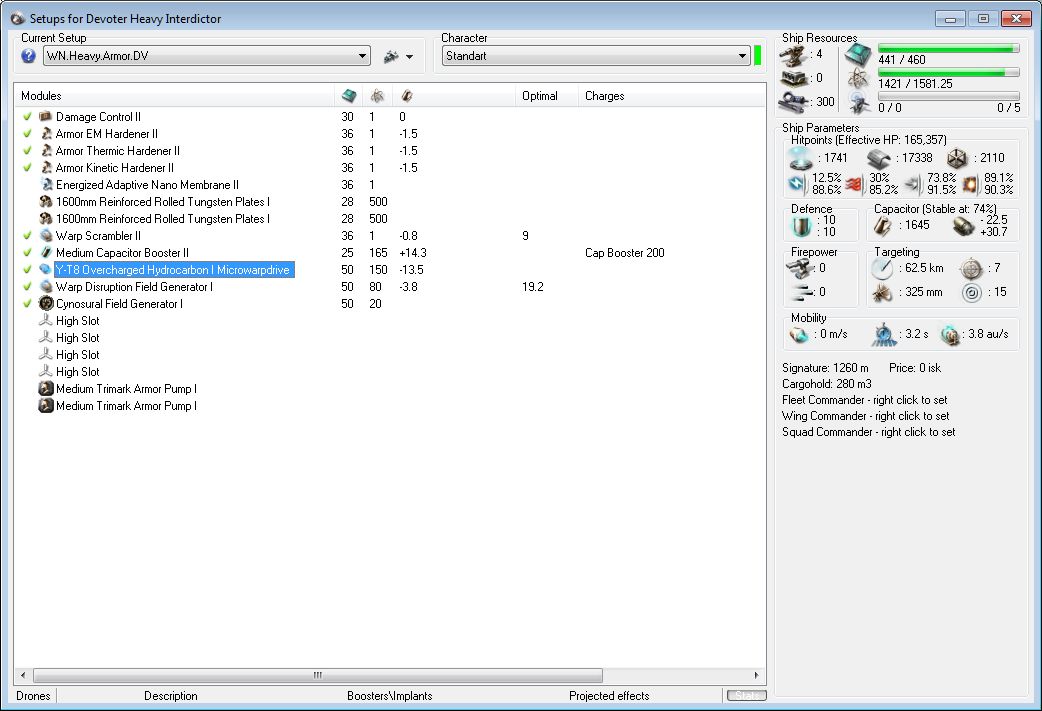The width and height of the screenshot is (1042, 711).
Task: Toggle the Warp Scrambler II checkmark
Action: tap(27, 235)
